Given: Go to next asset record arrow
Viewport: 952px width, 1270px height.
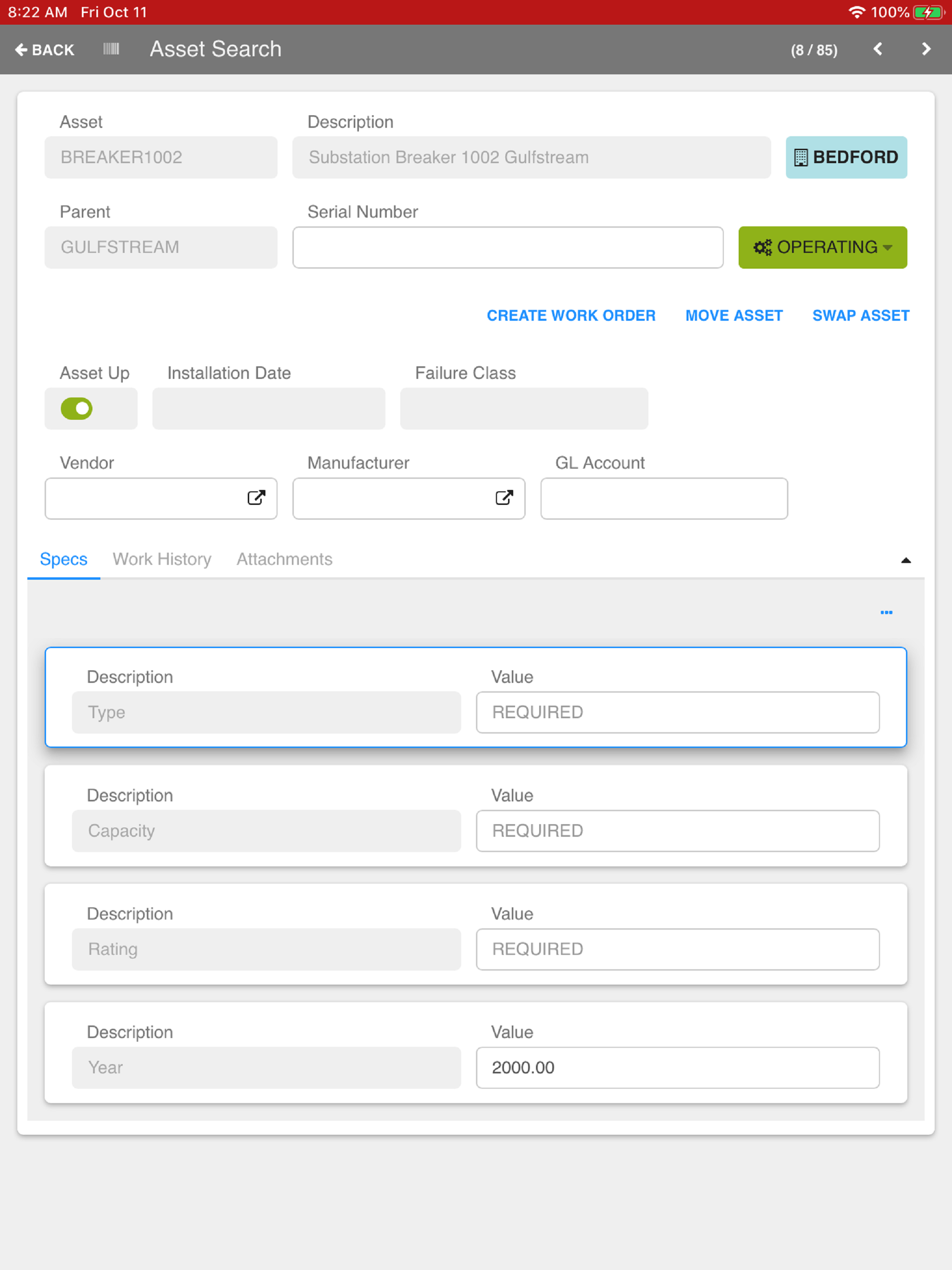Looking at the screenshot, I should (x=926, y=49).
